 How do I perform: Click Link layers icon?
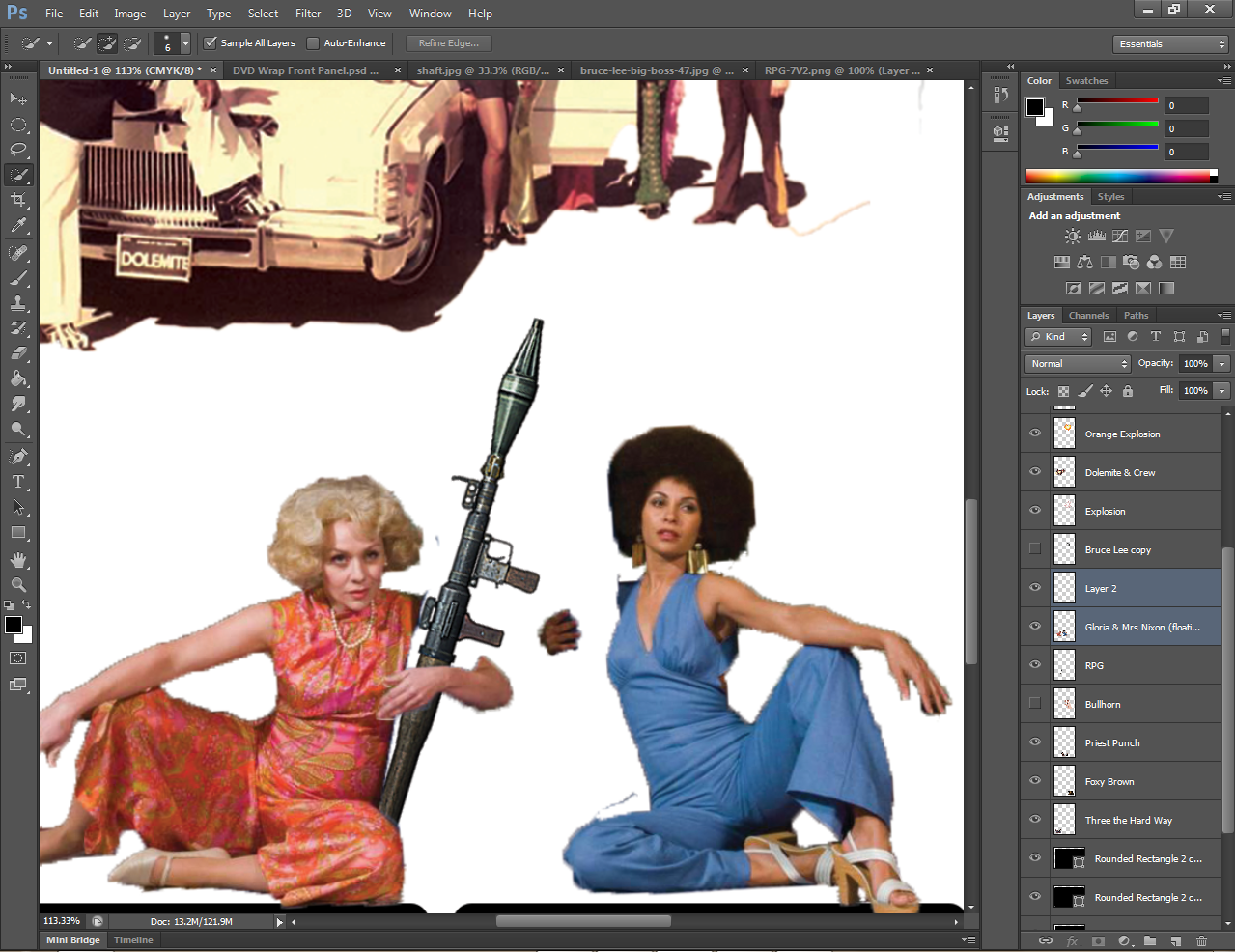1045,940
